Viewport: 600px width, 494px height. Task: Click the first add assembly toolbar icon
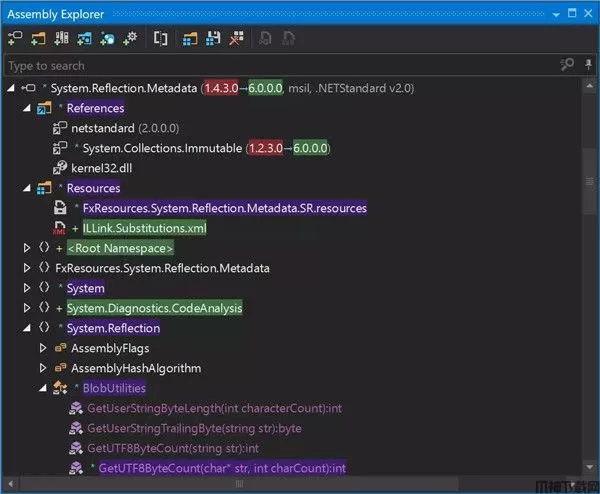[x=15, y=39]
